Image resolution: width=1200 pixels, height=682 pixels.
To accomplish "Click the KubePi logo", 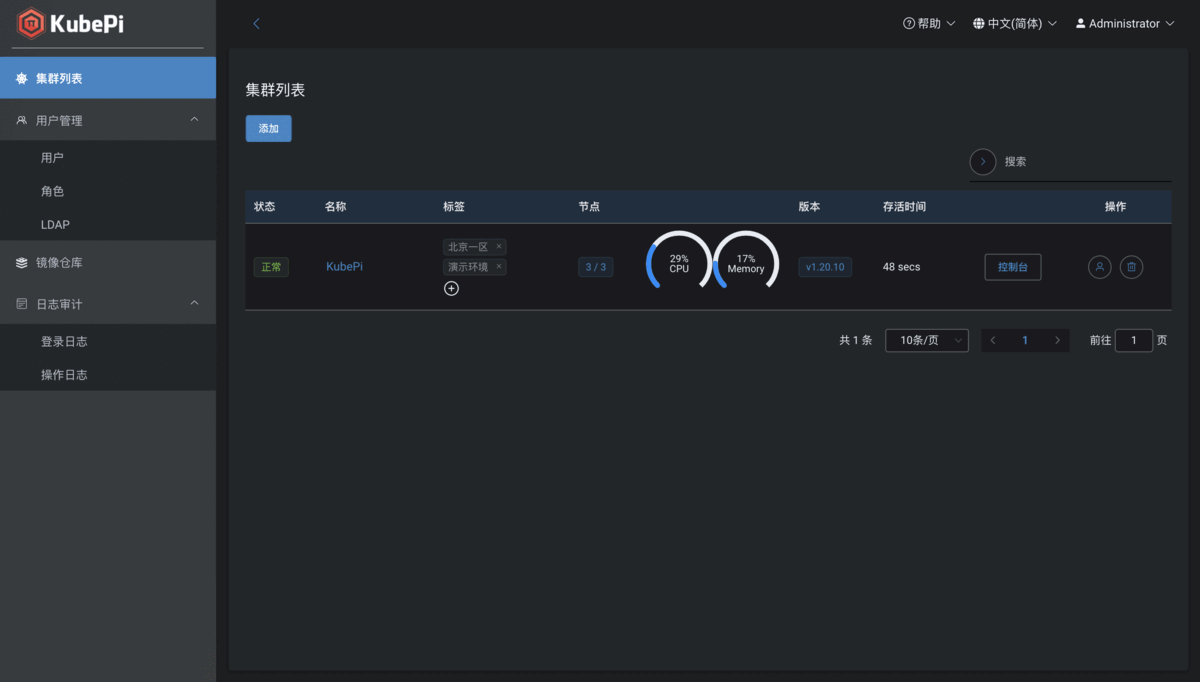I will (71, 23).
